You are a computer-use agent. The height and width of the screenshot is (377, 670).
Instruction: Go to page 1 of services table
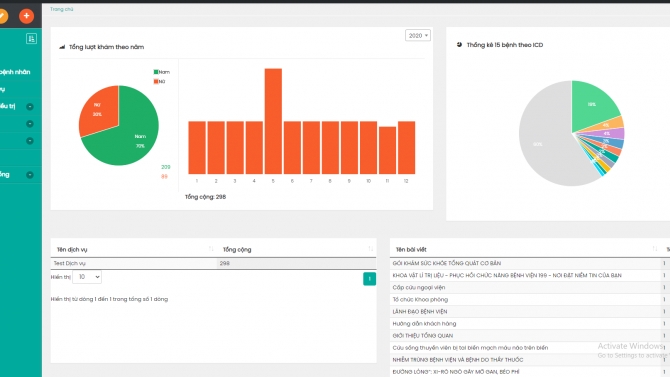pyautogui.click(x=370, y=279)
